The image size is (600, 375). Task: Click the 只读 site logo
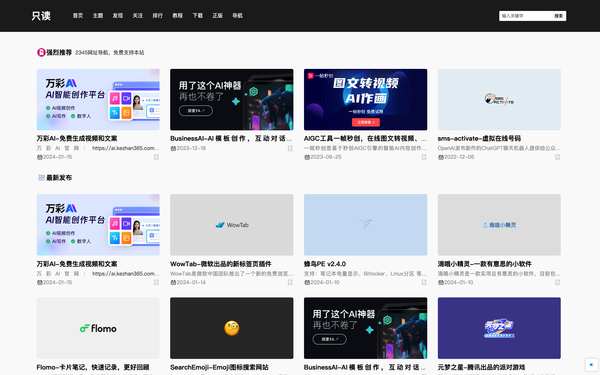point(41,16)
